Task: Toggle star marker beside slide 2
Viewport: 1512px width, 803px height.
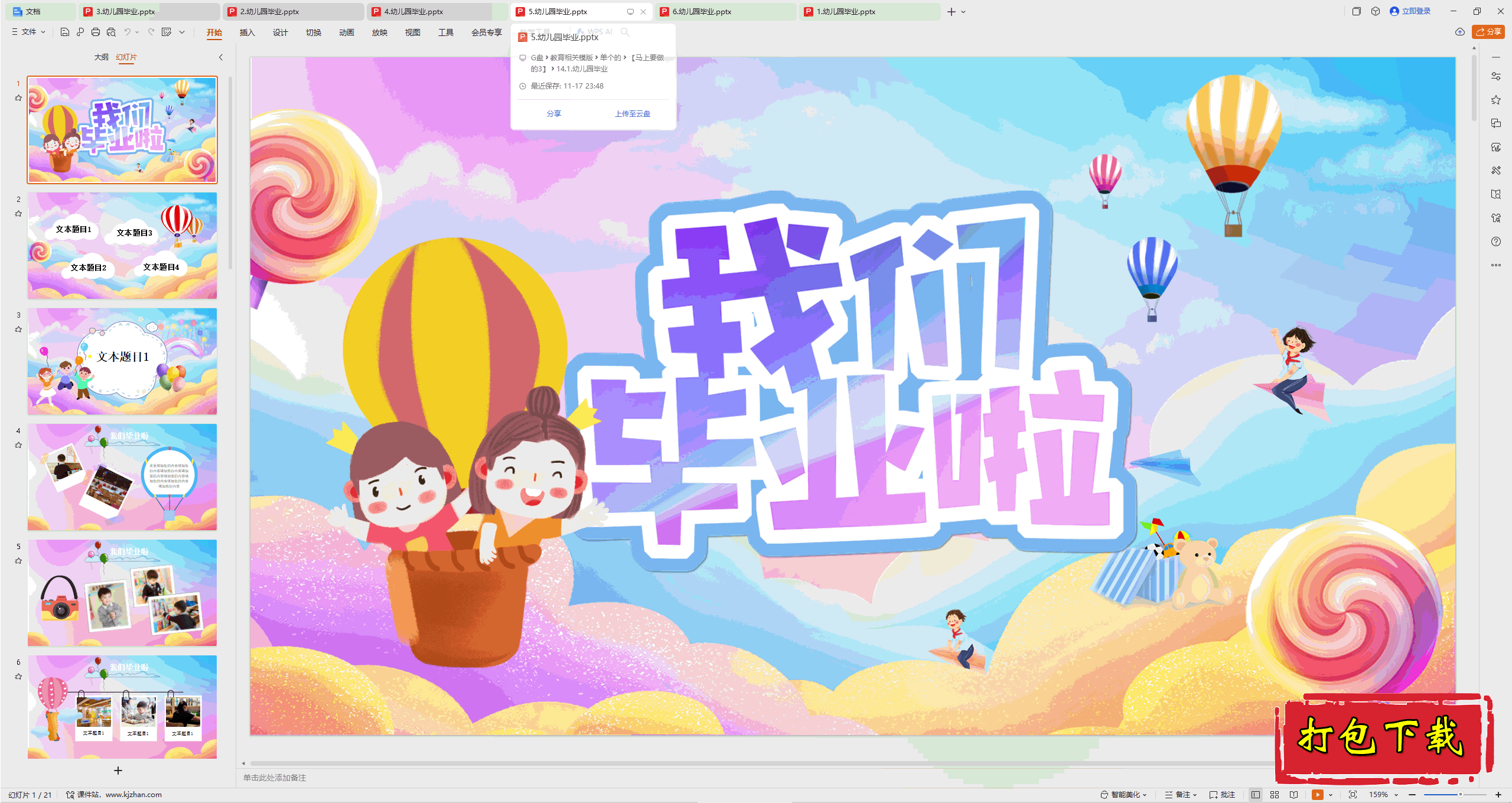Action: [18, 214]
